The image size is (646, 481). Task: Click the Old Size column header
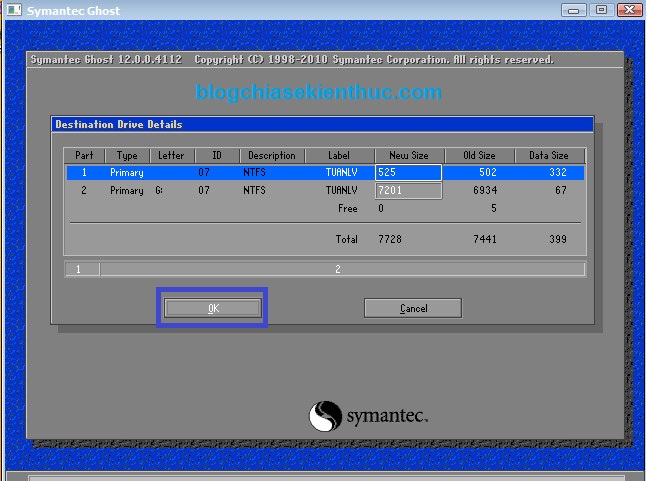point(480,156)
